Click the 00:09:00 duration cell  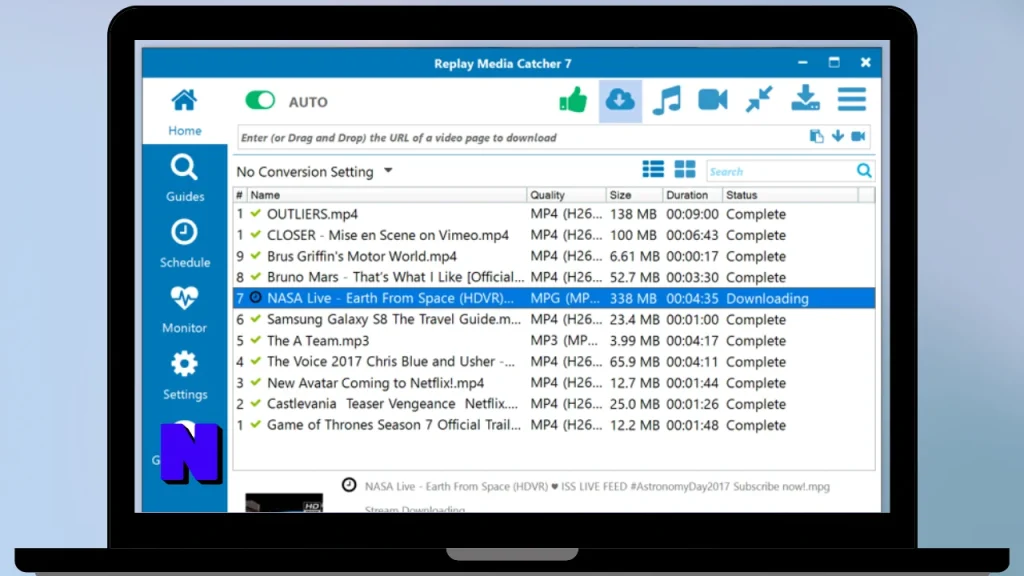[692, 214]
